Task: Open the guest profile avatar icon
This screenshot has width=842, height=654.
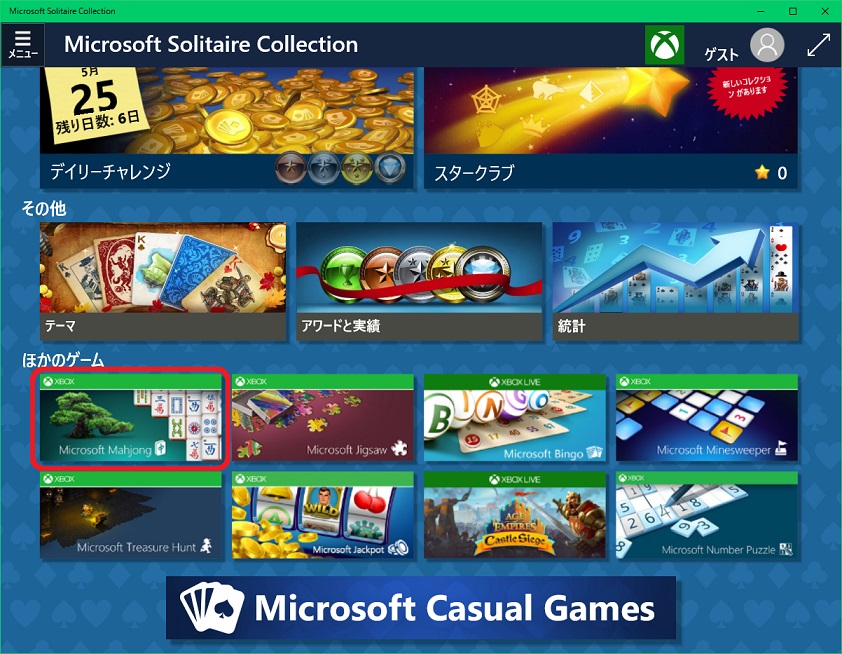Action: click(767, 45)
